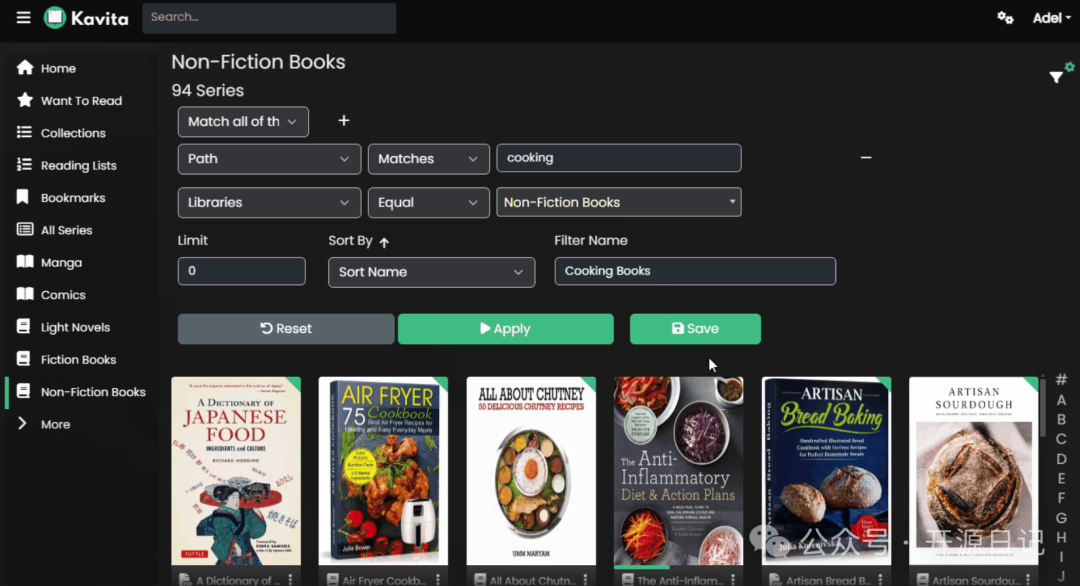Change the Sort Name dropdown

click(x=431, y=272)
